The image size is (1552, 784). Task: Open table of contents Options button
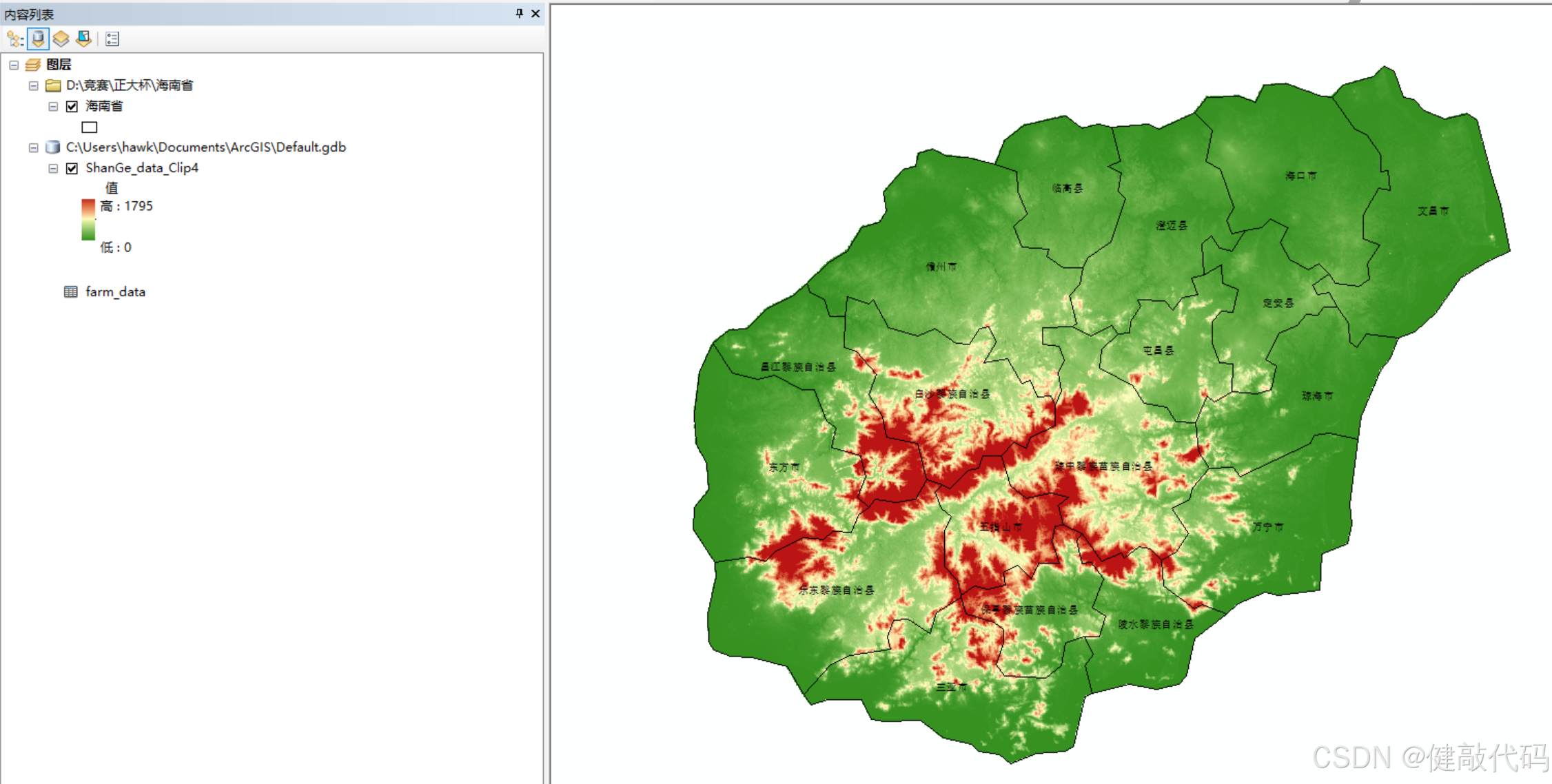coord(112,39)
